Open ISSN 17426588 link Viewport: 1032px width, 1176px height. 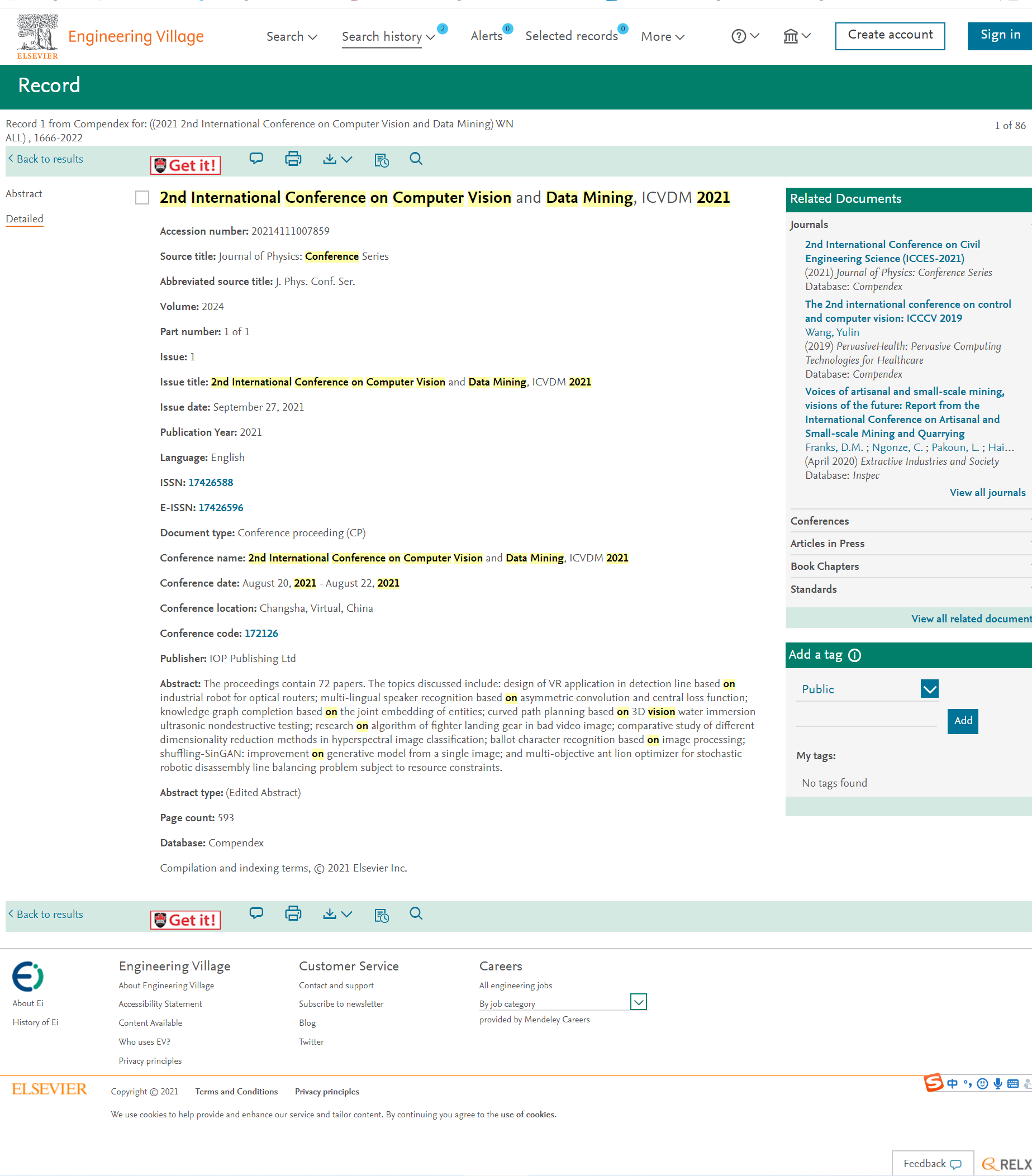(x=211, y=483)
